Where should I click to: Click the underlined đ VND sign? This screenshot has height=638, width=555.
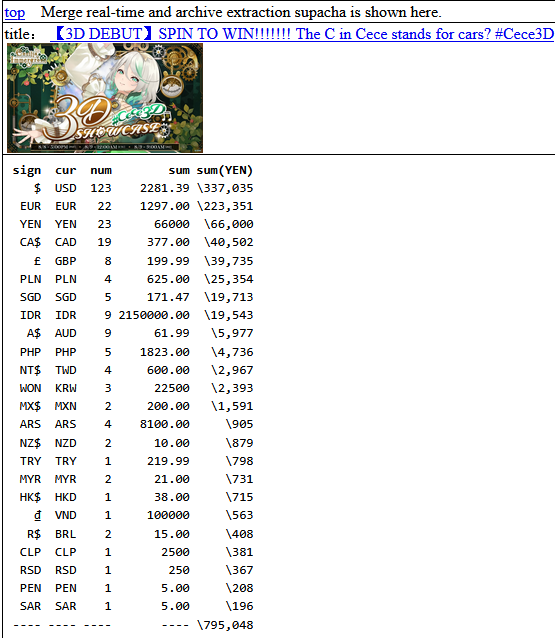(37, 515)
